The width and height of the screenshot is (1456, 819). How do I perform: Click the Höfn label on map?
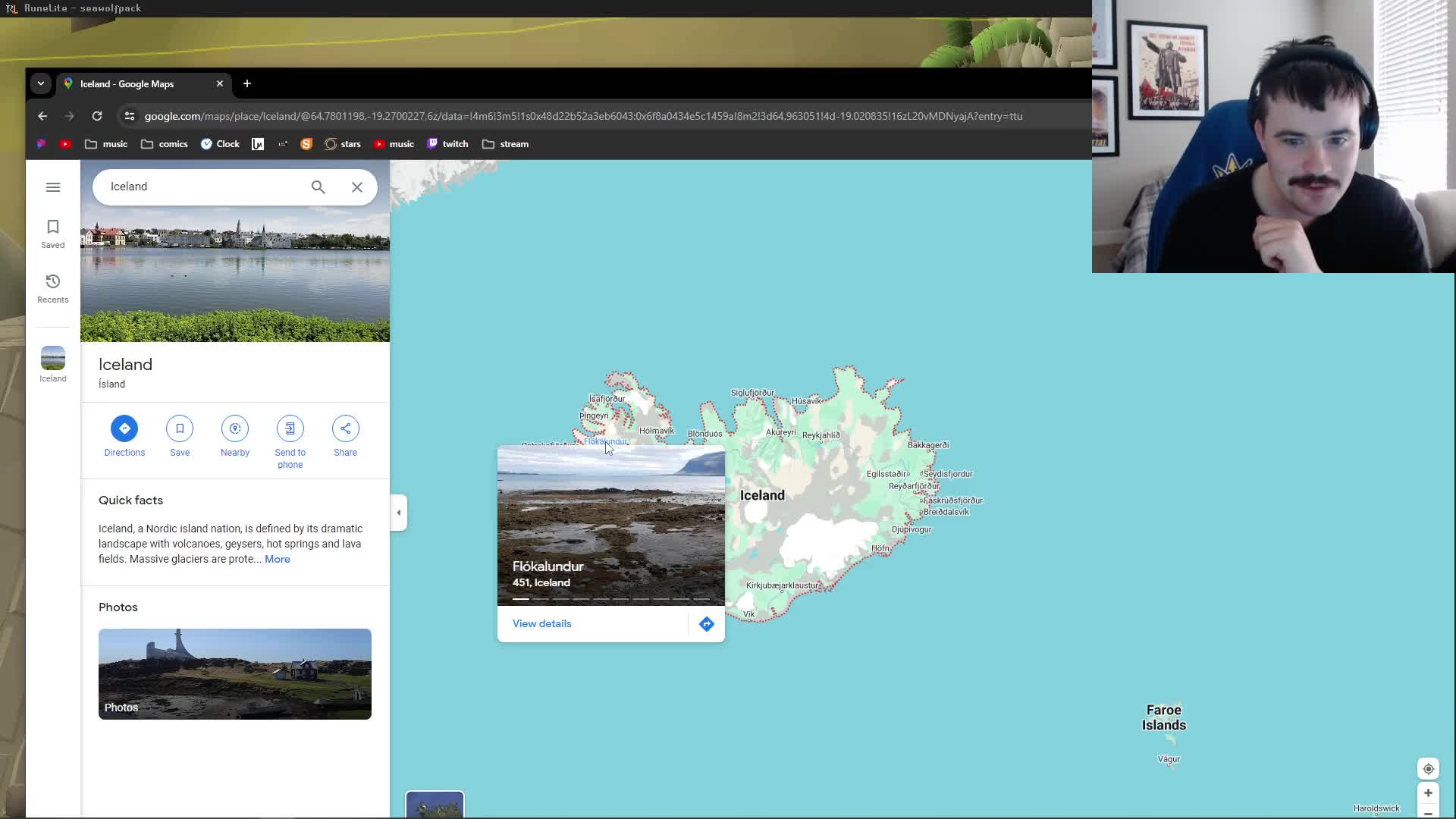coord(880,548)
